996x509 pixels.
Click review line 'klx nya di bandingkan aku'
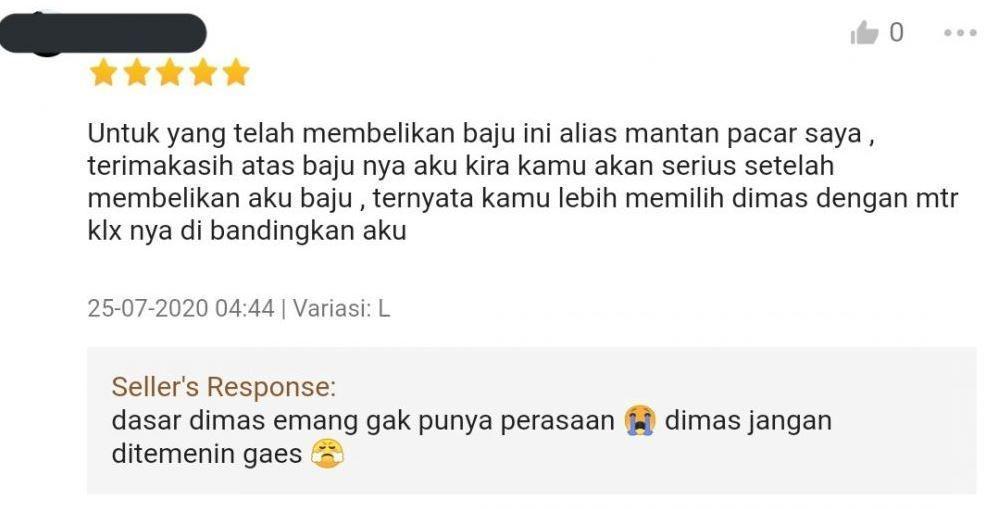[x=247, y=231]
